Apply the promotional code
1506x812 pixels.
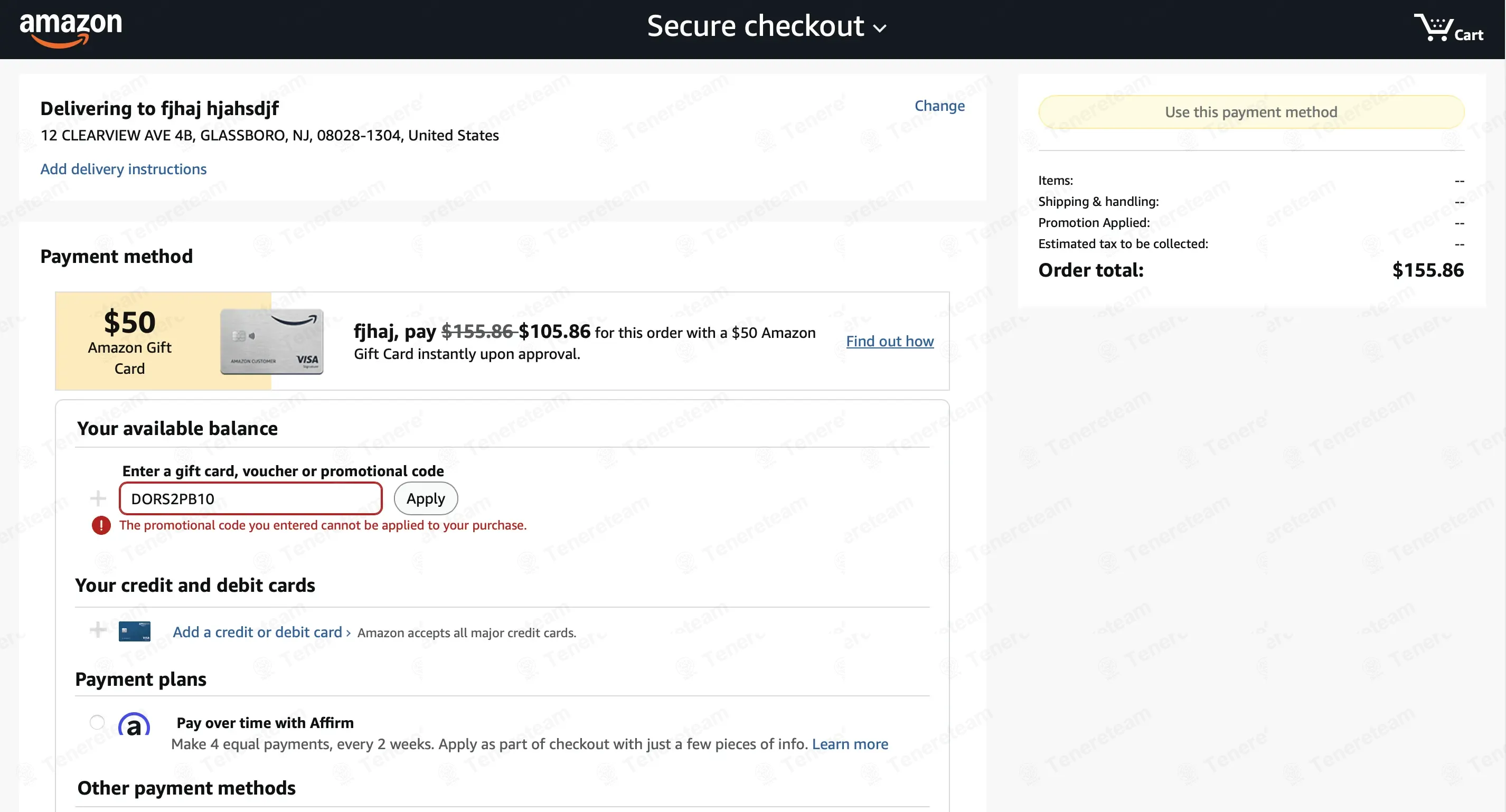click(x=426, y=499)
